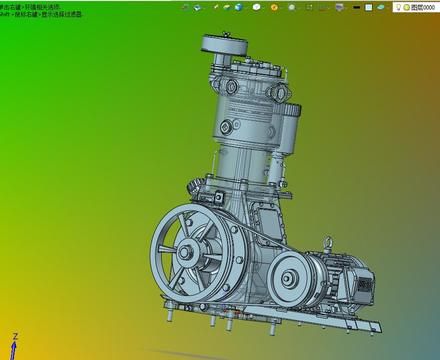Image resolution: width=440 pixels, height=360 pixels.
Task: Click the square frame fit icon
Action: coord(309,7)
